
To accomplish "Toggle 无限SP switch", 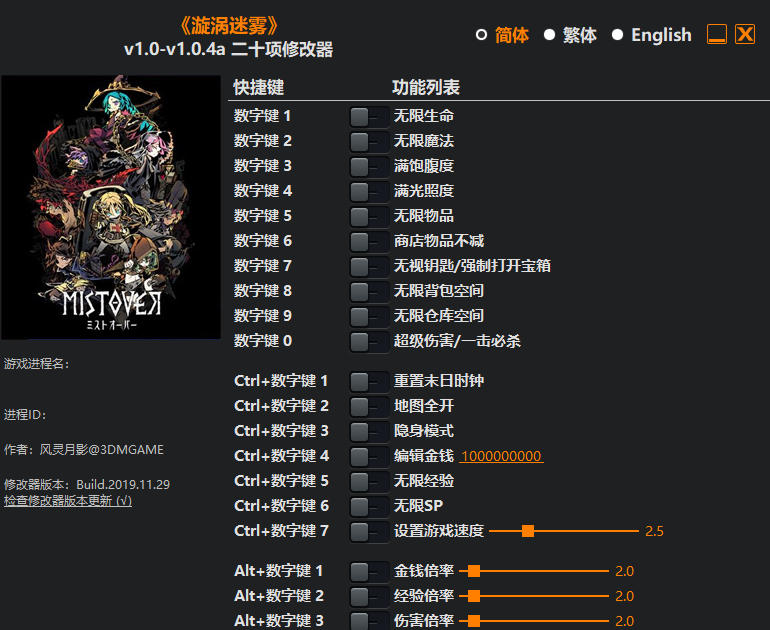I will [x=369, y=507].
